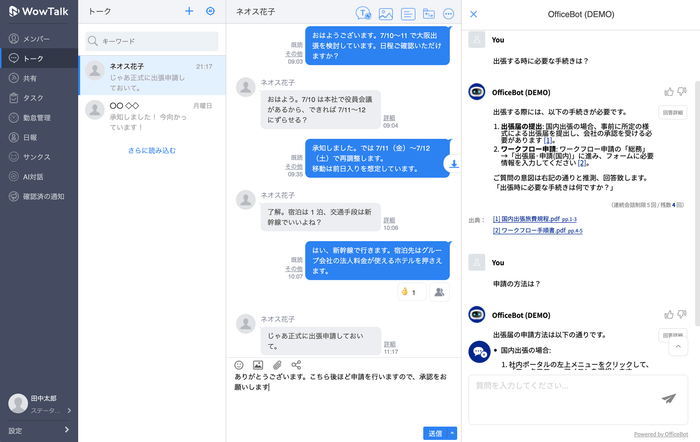Click さらに読み込む to load more talks
700x442 pixels.
point(152,150)
